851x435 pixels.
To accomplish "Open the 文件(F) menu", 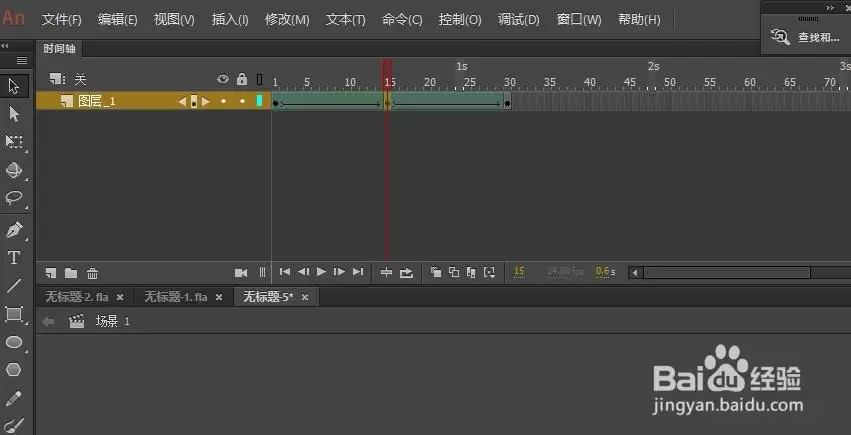I will click(62, 20).
